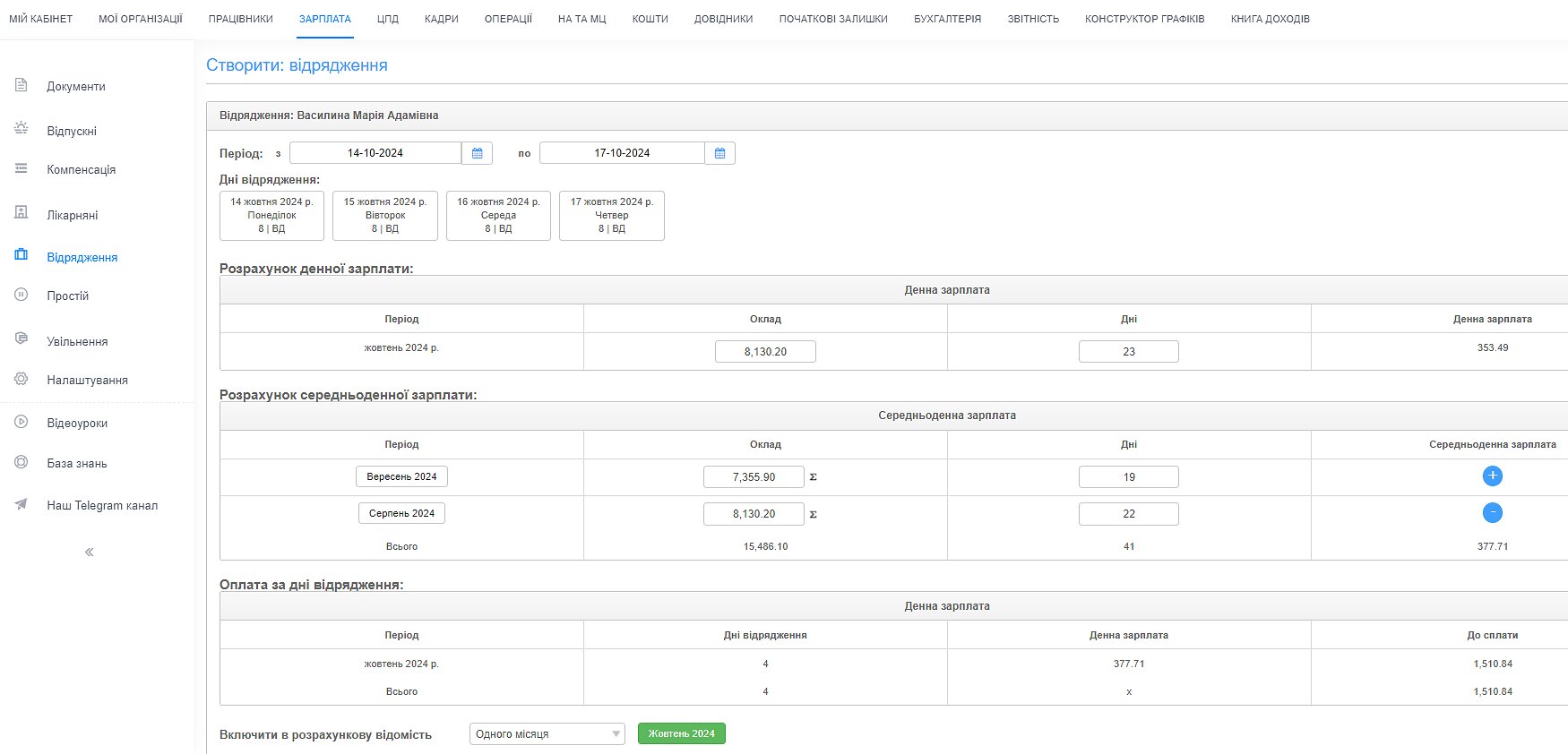Collapse the sidebar with double chevron
Image resolution: width=1568 pixels, height=754 pixels.
pyautogui.click(x=90, y=552)
